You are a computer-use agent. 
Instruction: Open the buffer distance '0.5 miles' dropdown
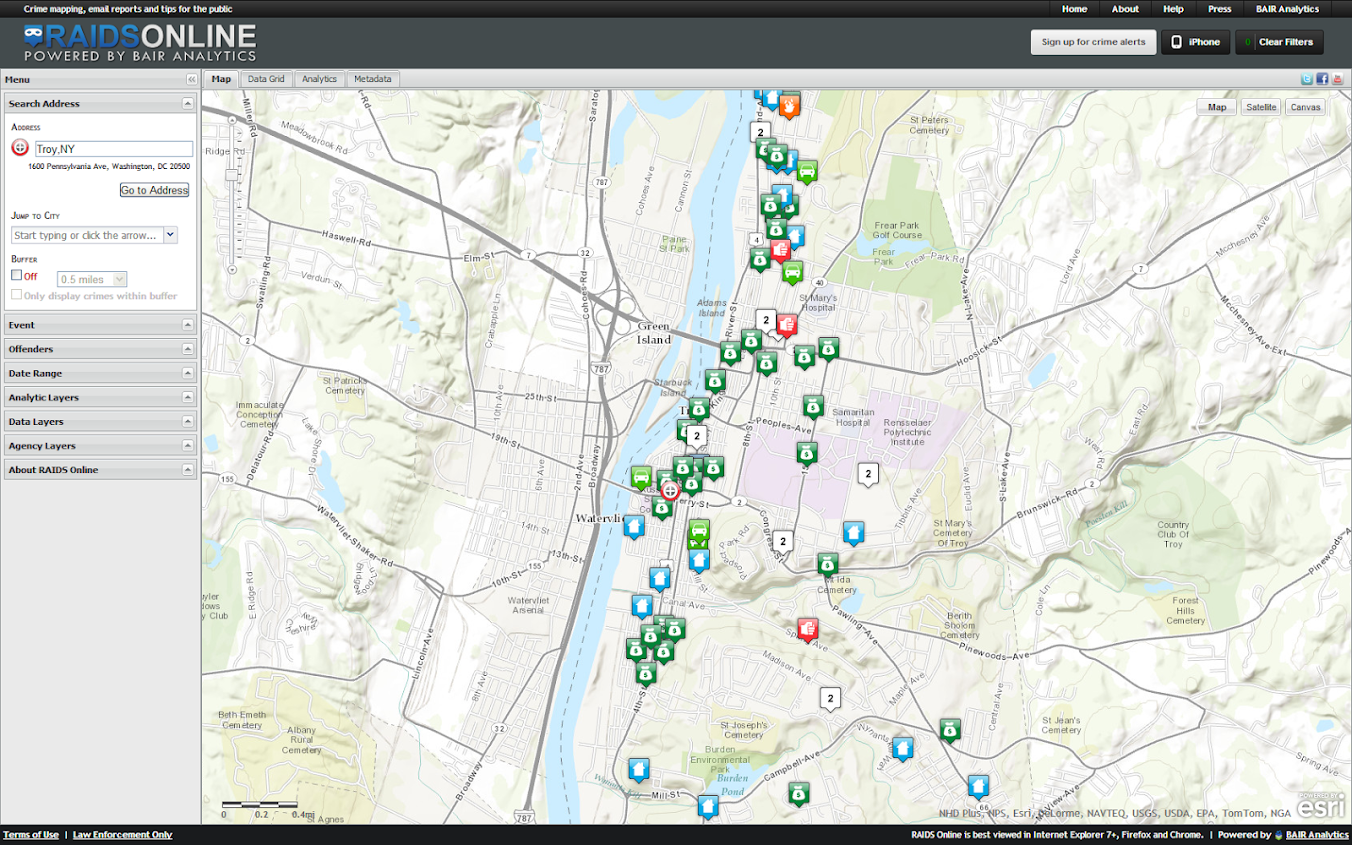pos(92,279)
